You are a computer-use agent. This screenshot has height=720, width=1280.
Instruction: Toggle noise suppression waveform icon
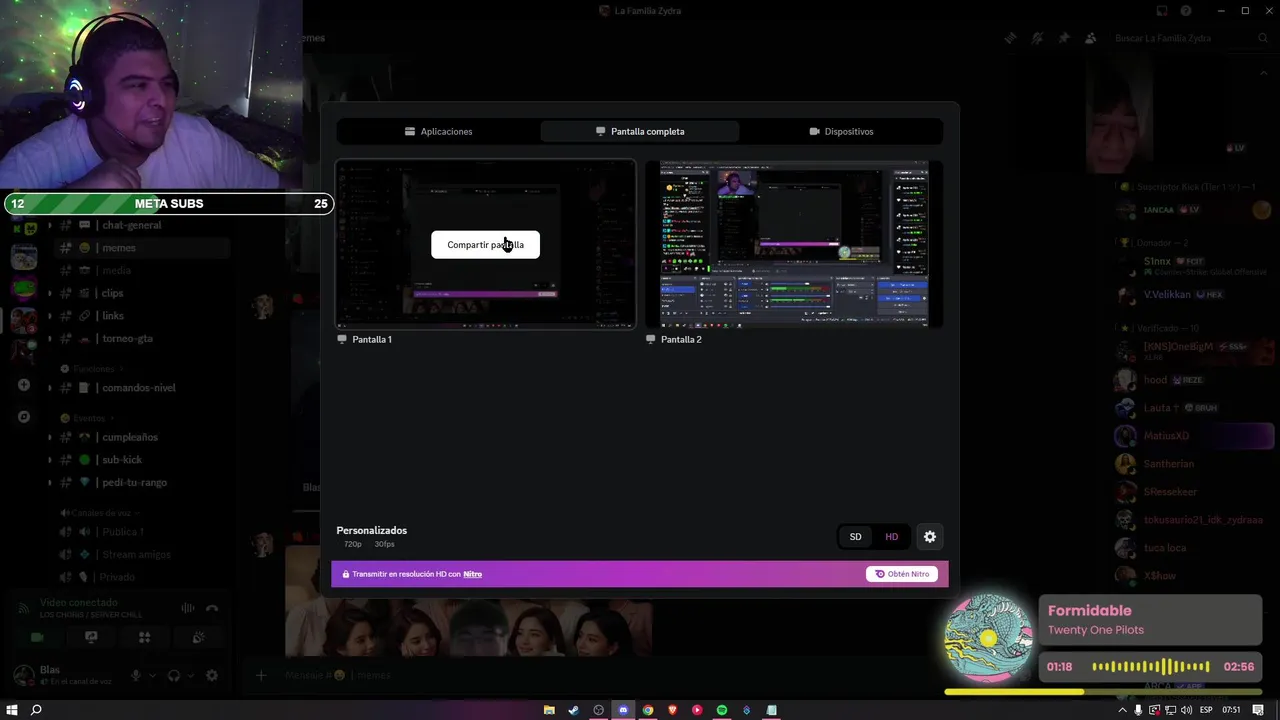tap(187, 608)
